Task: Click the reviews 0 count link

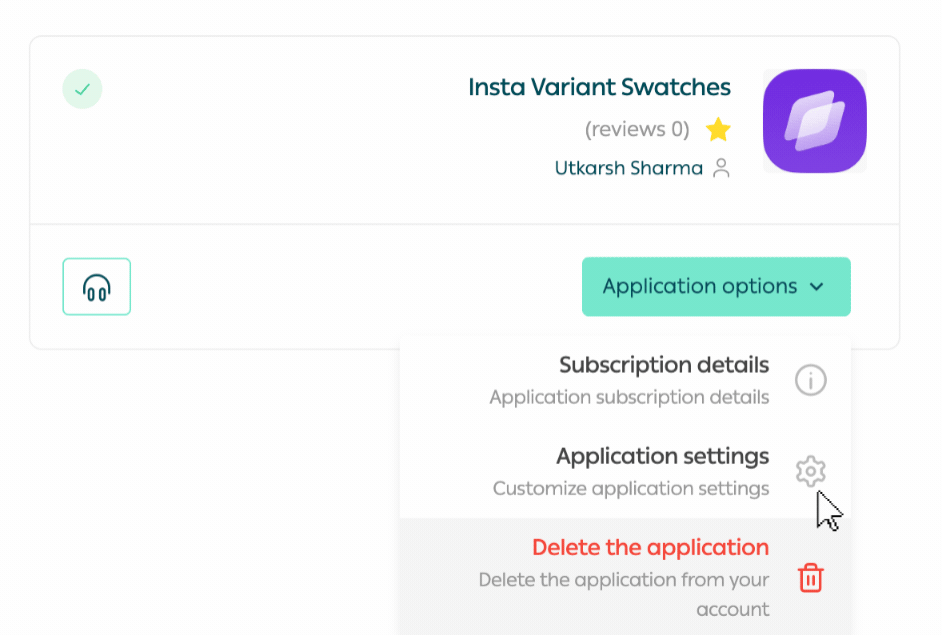Action: coord(637,129)
